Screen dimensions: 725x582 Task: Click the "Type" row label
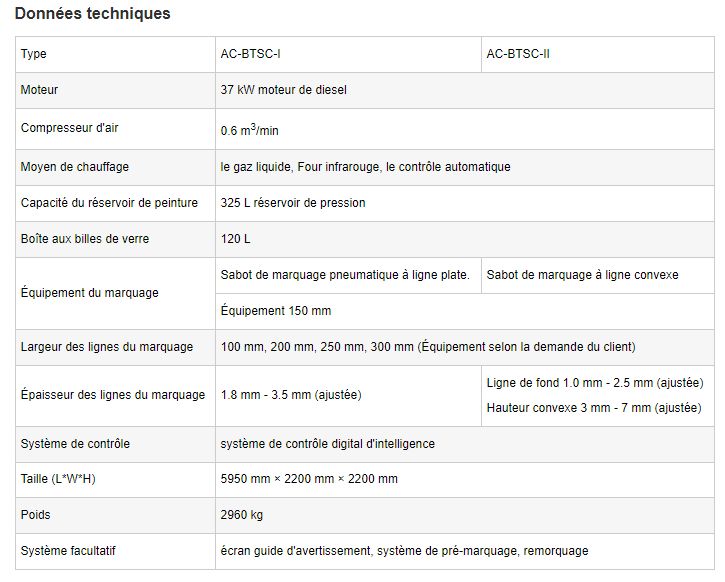[x=34, y=54]
